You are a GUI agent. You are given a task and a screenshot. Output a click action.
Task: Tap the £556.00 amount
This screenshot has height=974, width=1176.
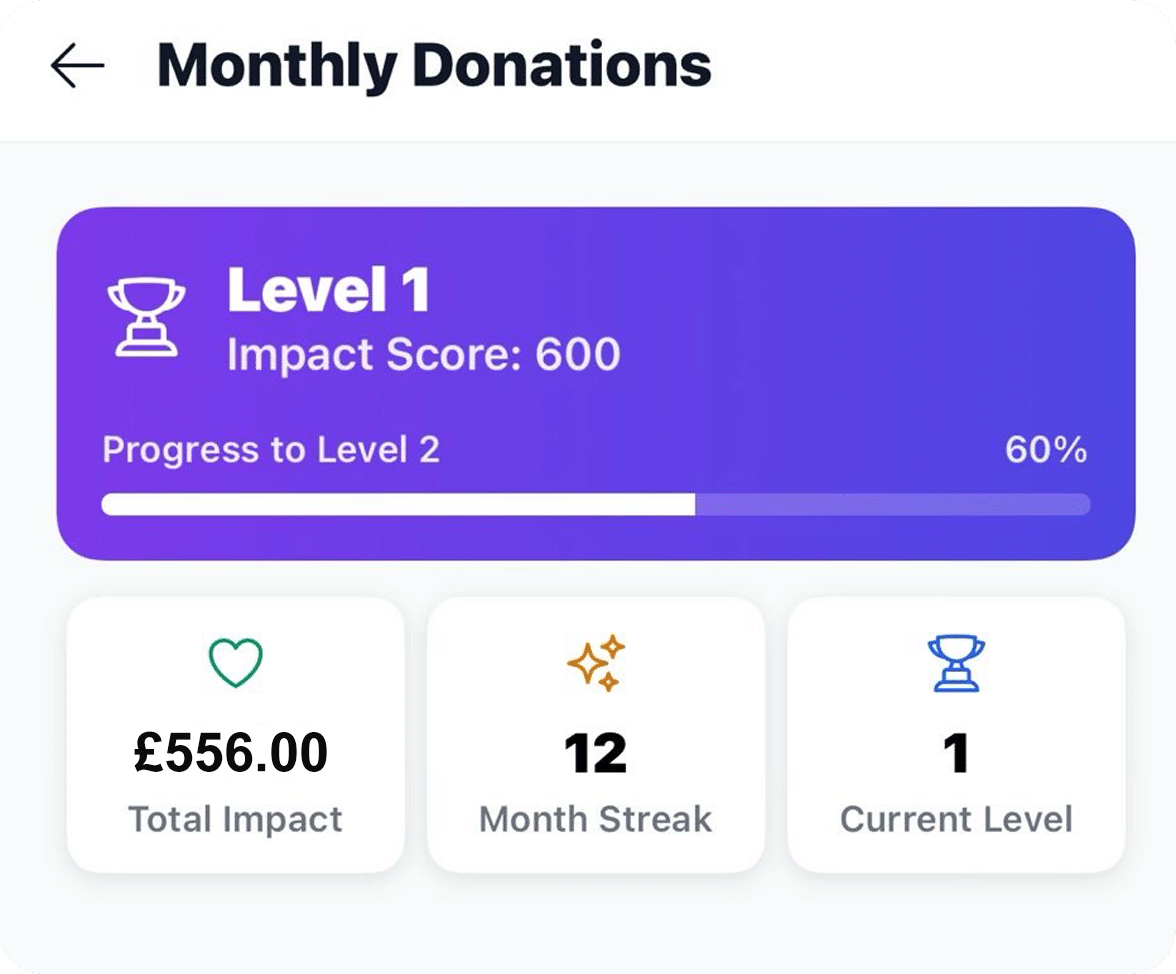231,752
